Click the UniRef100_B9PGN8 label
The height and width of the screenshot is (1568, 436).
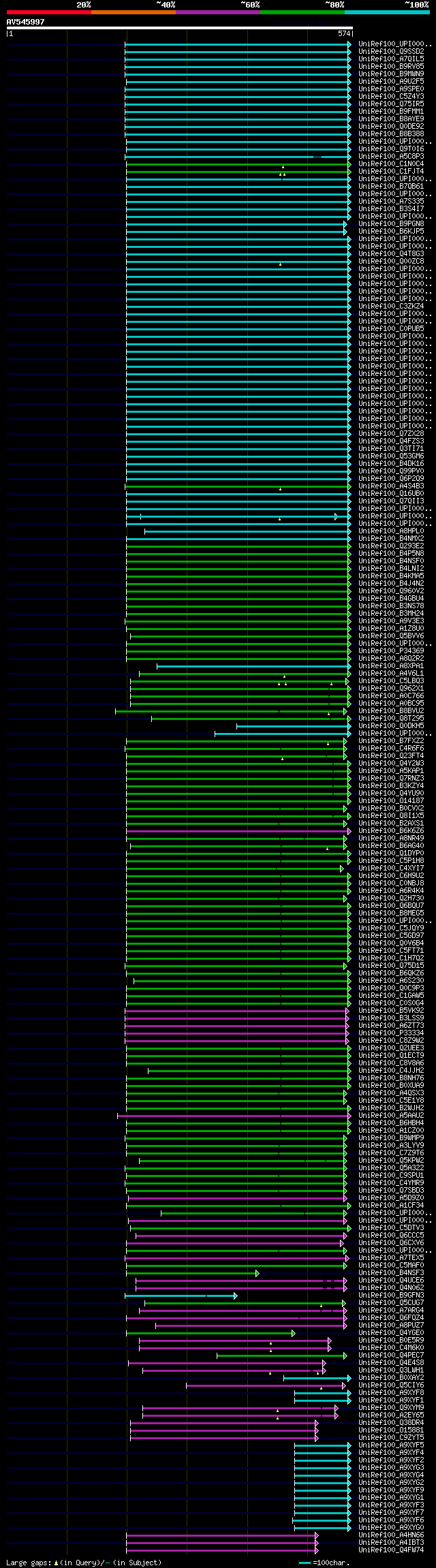[x=391, y=223]
